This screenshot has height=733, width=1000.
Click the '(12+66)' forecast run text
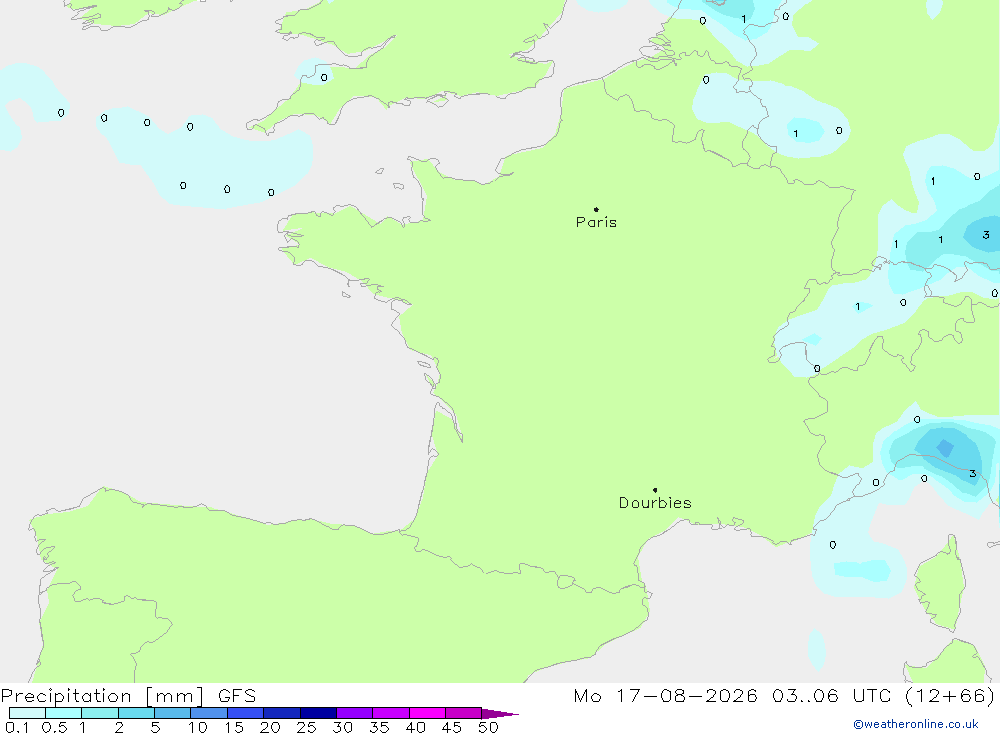[950, 696]
